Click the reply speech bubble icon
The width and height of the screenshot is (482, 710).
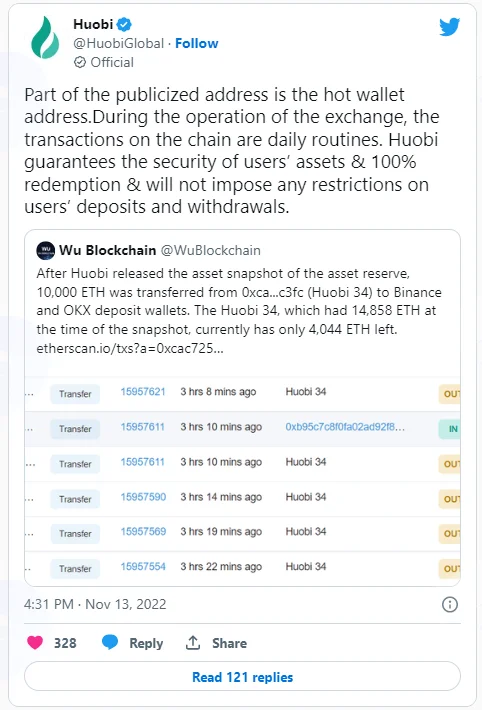coord(110,642)
